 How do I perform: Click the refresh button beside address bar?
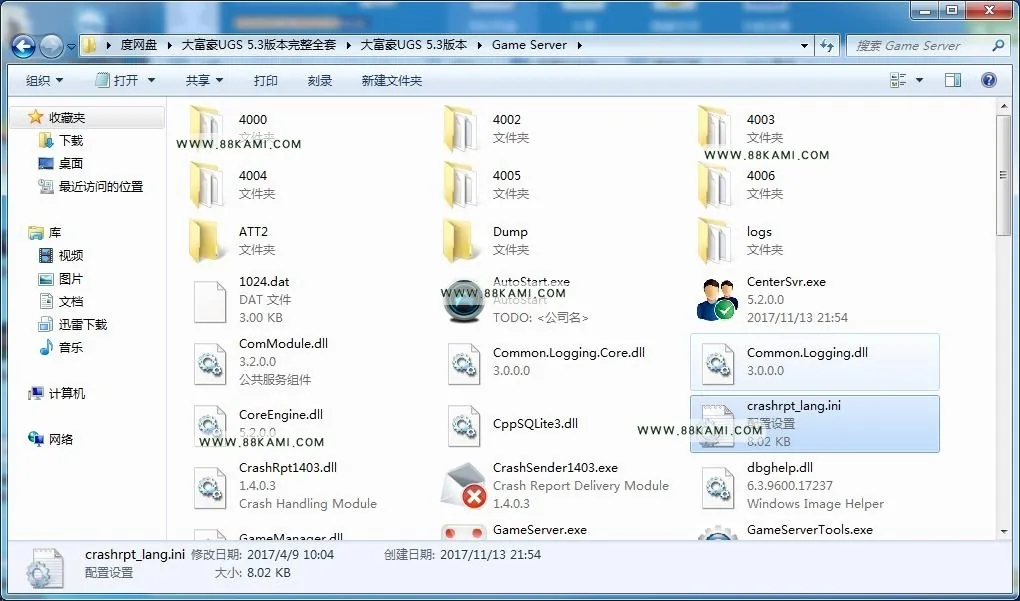point(827,46)
